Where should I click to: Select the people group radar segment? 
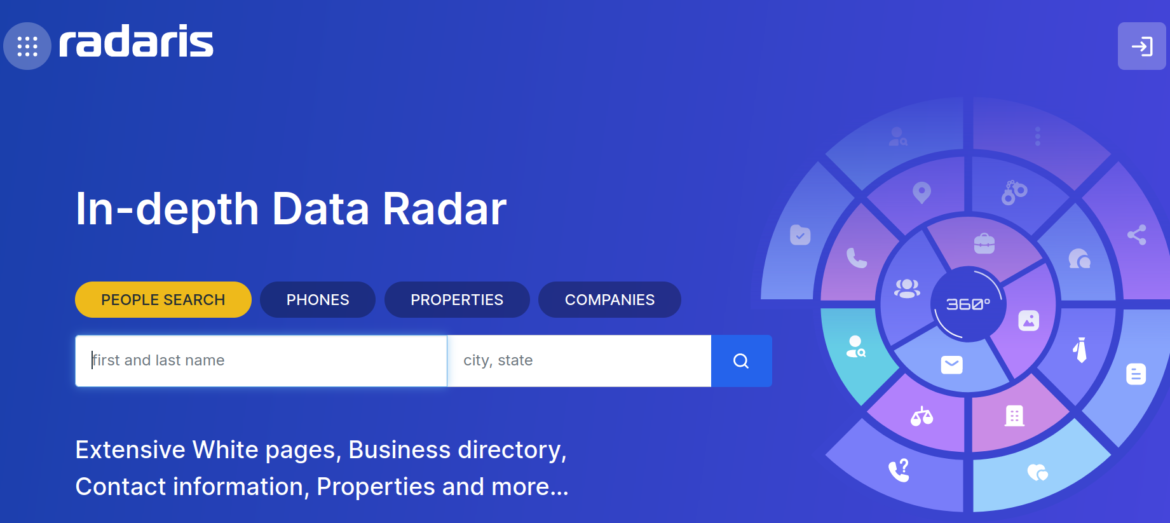click(907, 289)
